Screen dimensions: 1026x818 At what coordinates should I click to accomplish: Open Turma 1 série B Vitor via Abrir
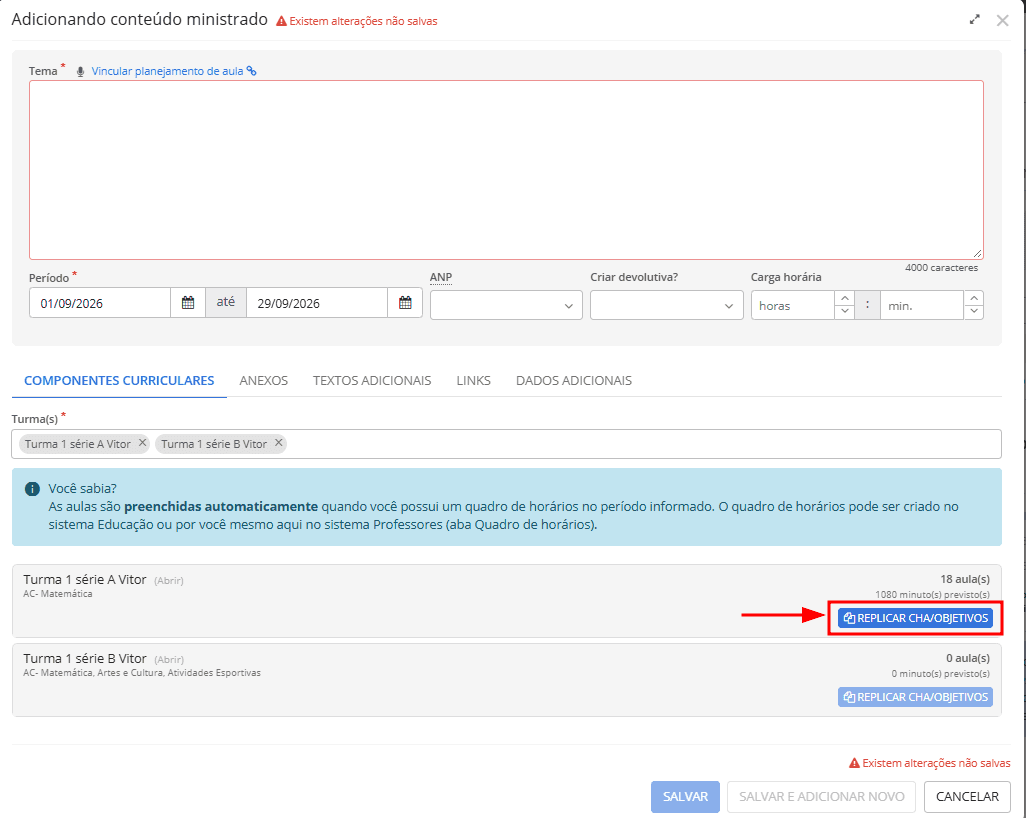[169, 660]
